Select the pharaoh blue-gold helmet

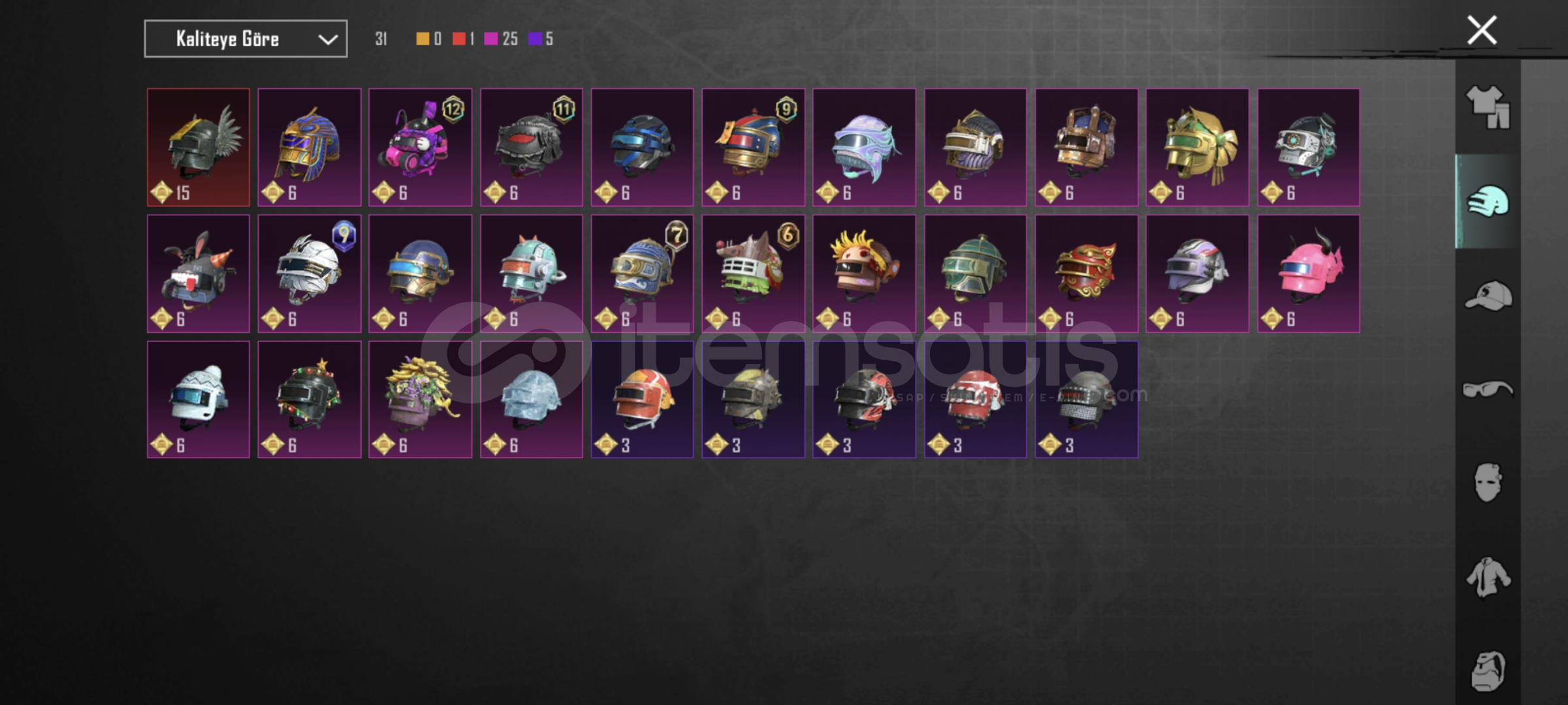pos(310,148)
